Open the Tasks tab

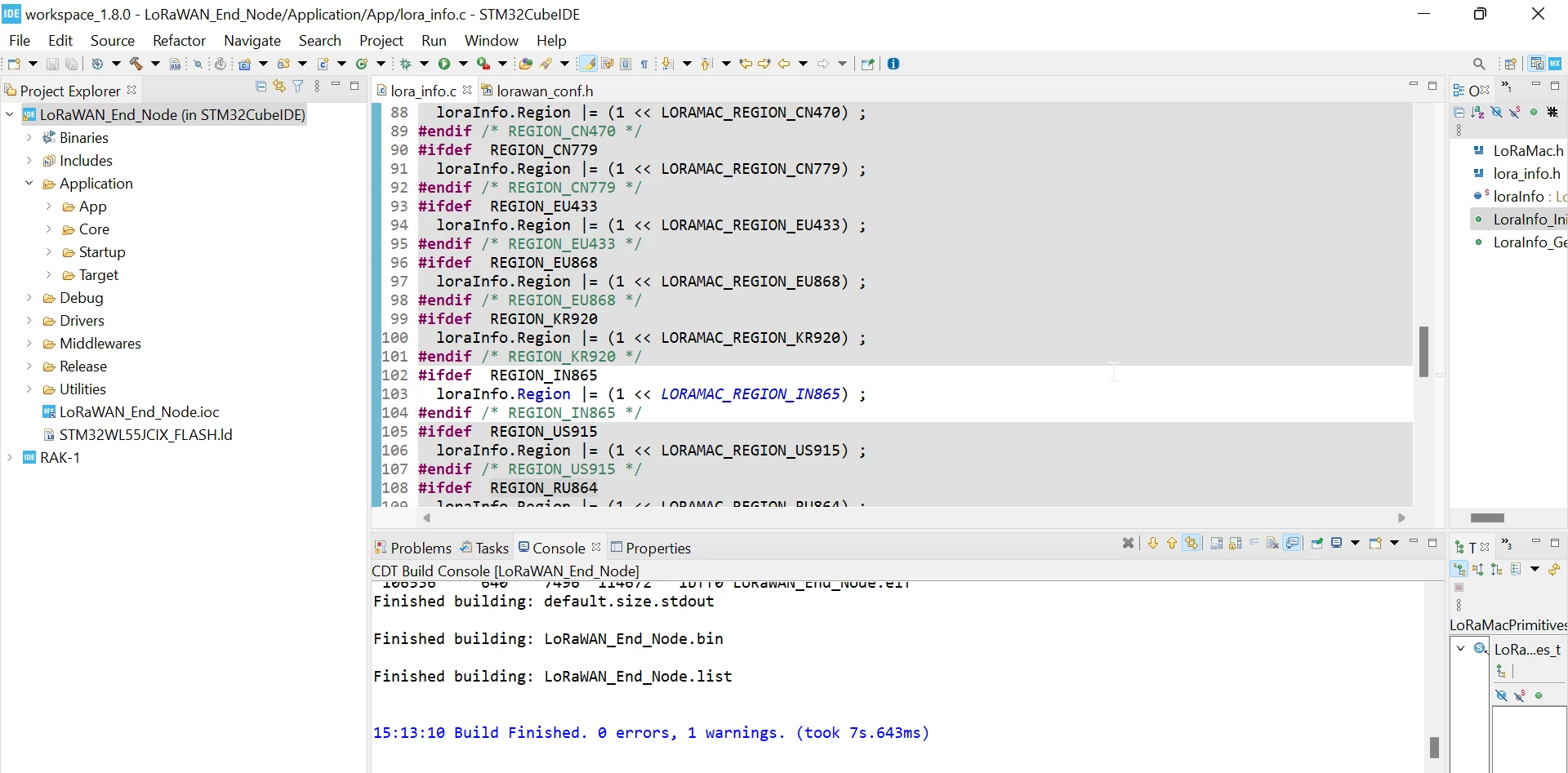pos(484,548)
